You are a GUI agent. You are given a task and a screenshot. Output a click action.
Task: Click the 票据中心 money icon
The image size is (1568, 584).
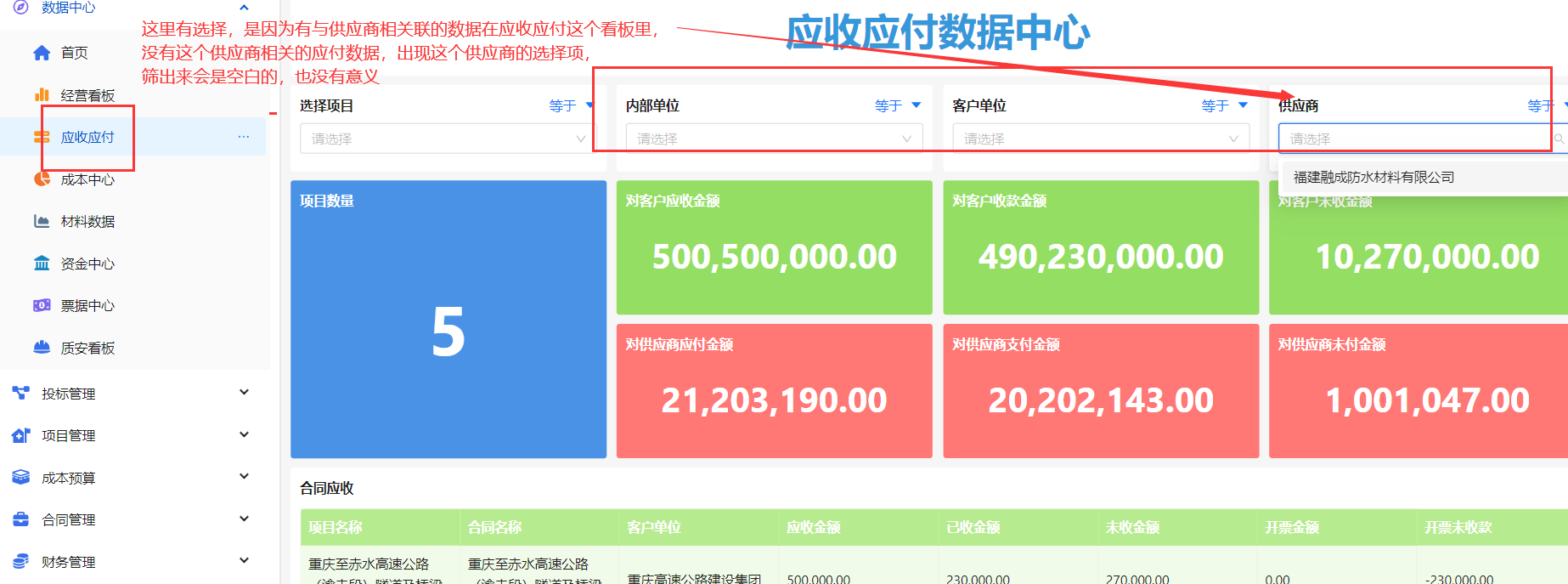tap(42, 305)
